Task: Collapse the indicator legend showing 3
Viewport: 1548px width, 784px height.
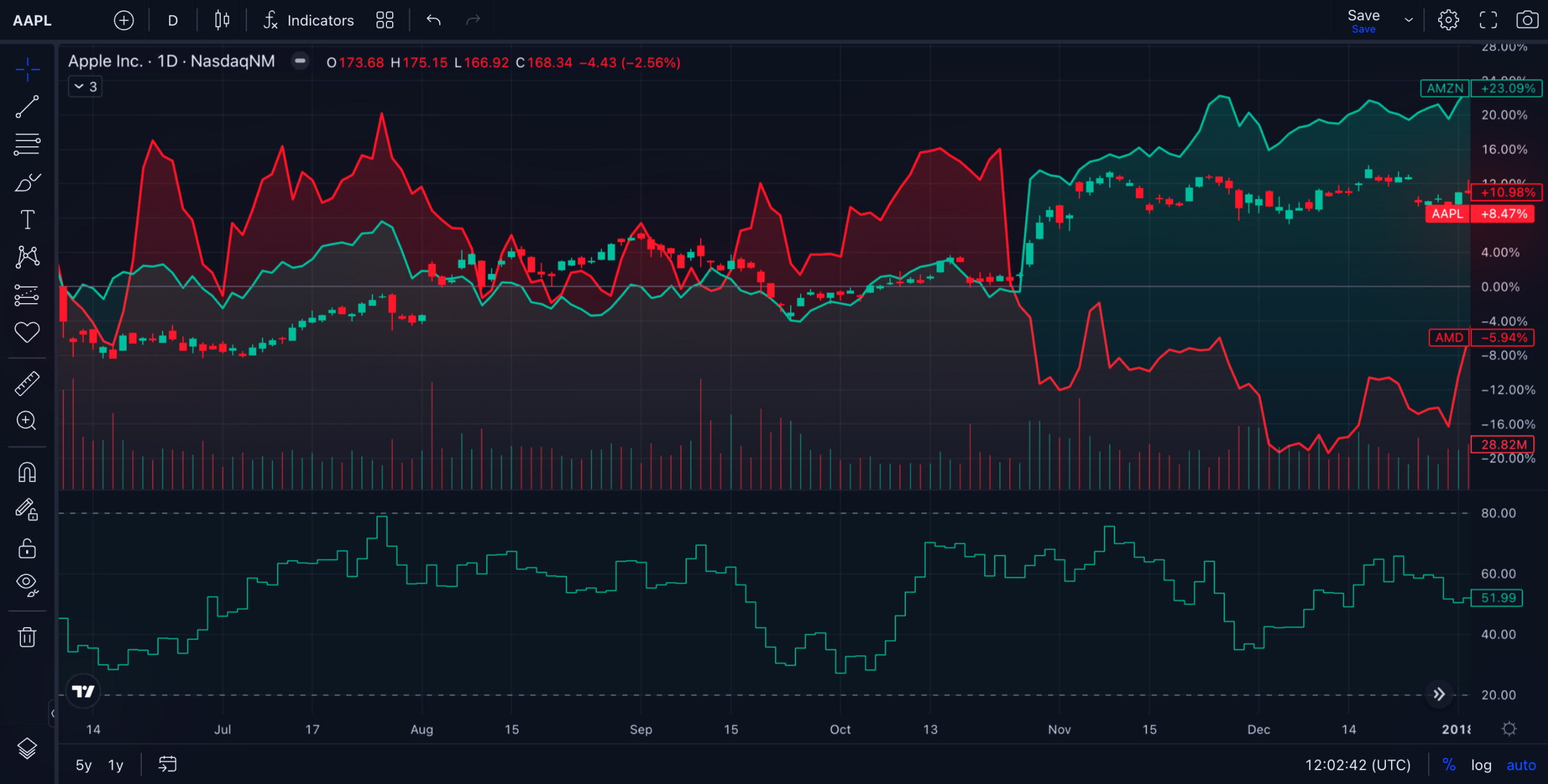Action: (85, 87)
